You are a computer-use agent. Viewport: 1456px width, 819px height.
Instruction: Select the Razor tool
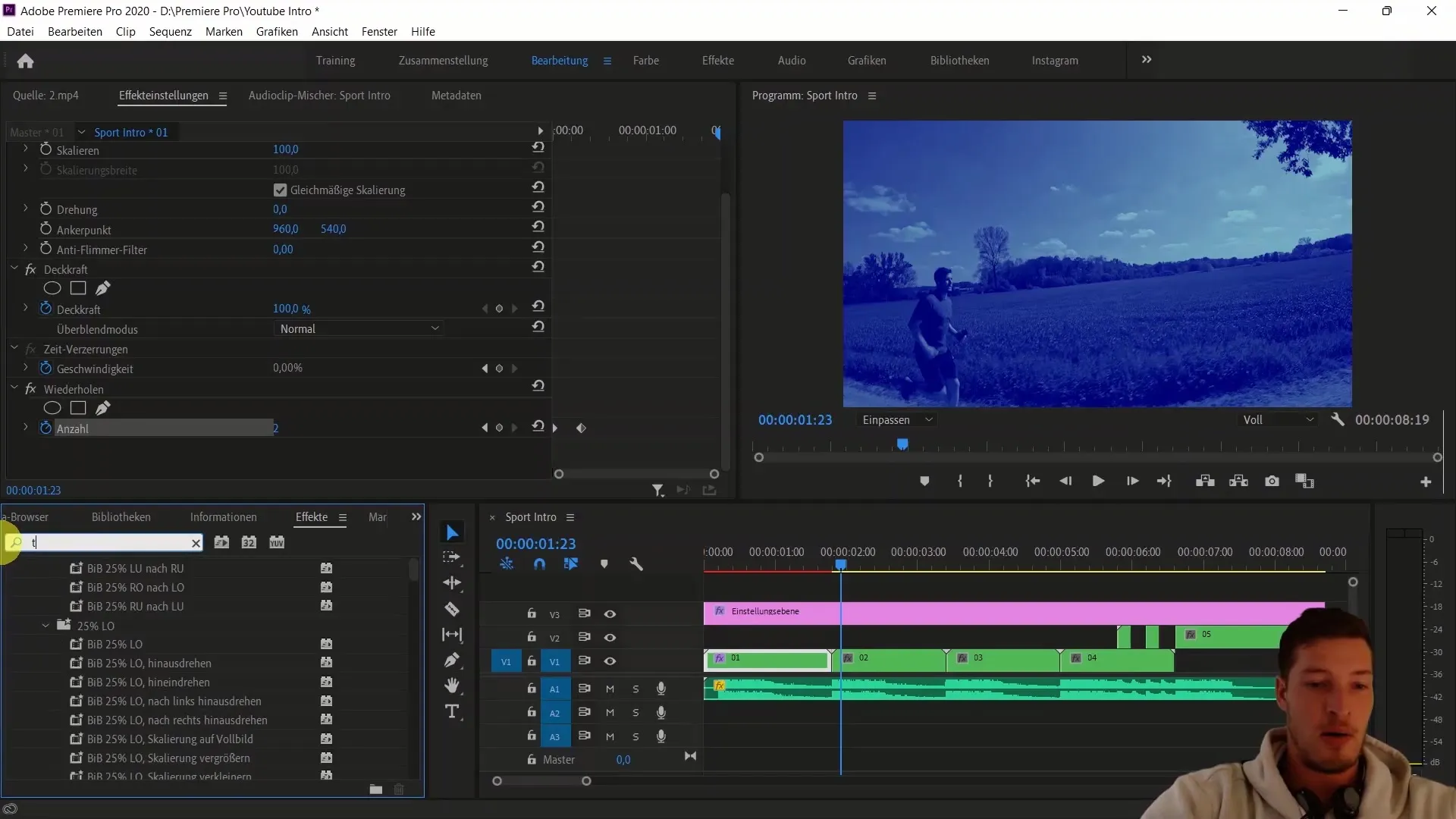click(452, 609)
